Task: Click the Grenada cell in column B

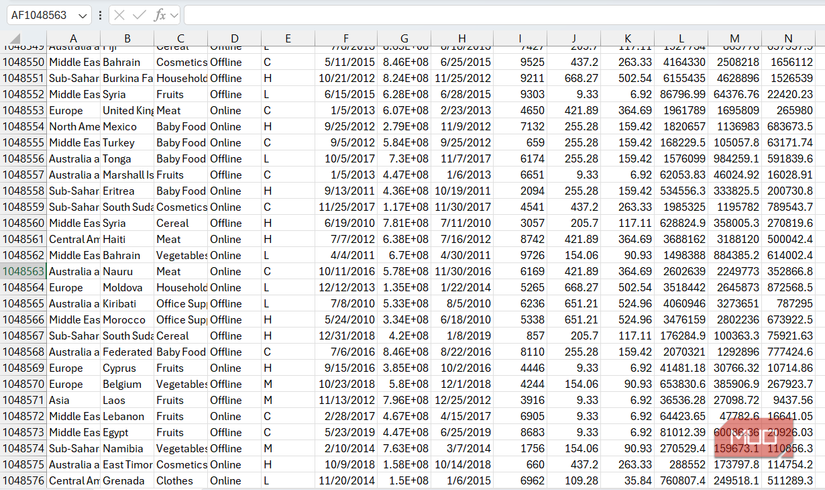Action: (x=127, y=481)
